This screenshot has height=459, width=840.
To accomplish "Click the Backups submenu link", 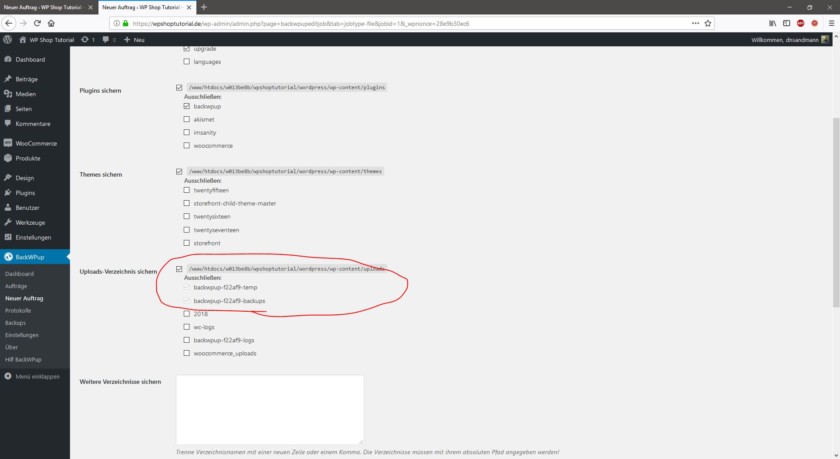I will pos(15,322).
